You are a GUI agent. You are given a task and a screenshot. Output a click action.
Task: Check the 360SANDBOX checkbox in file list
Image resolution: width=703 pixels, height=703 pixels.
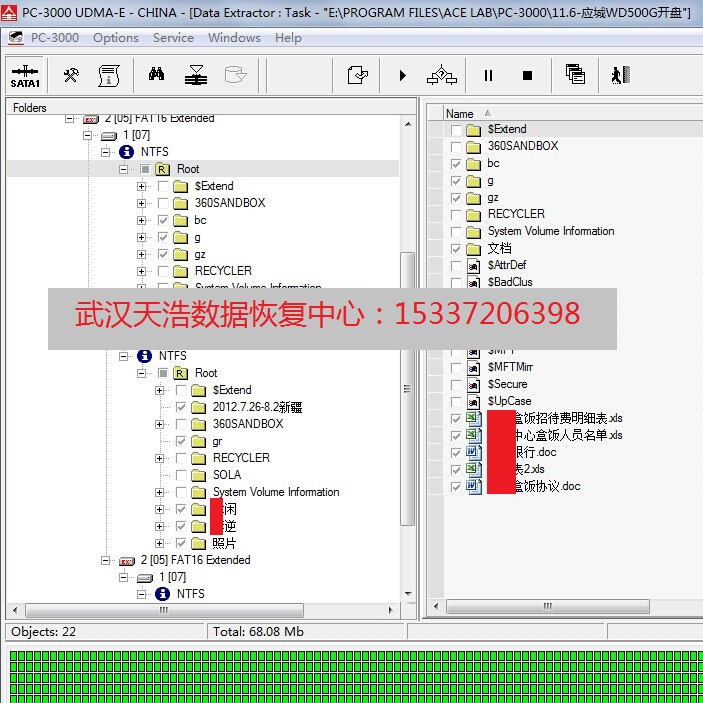point(456,146)
